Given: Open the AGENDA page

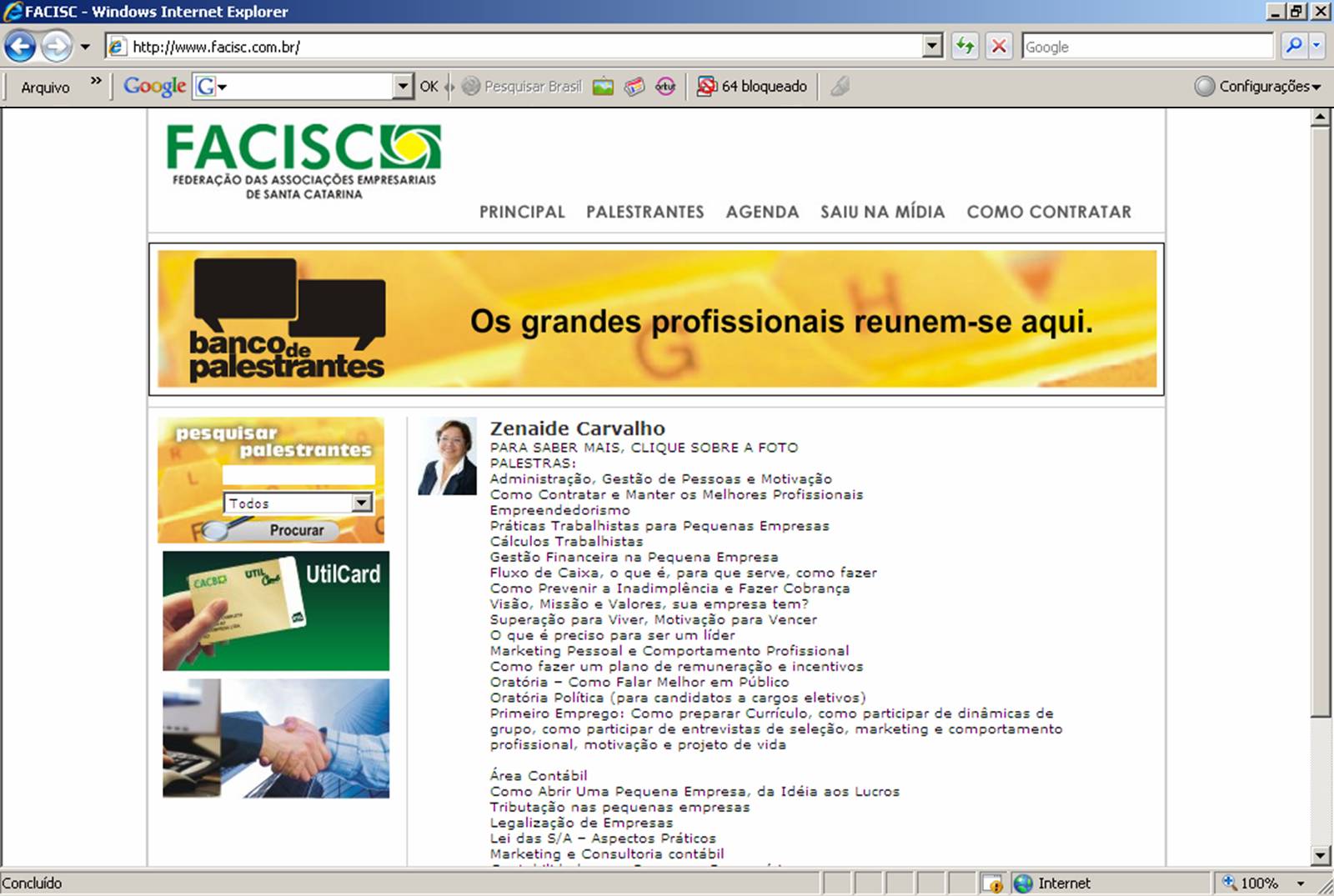Looking at the screenshot, I should [762, 212].
